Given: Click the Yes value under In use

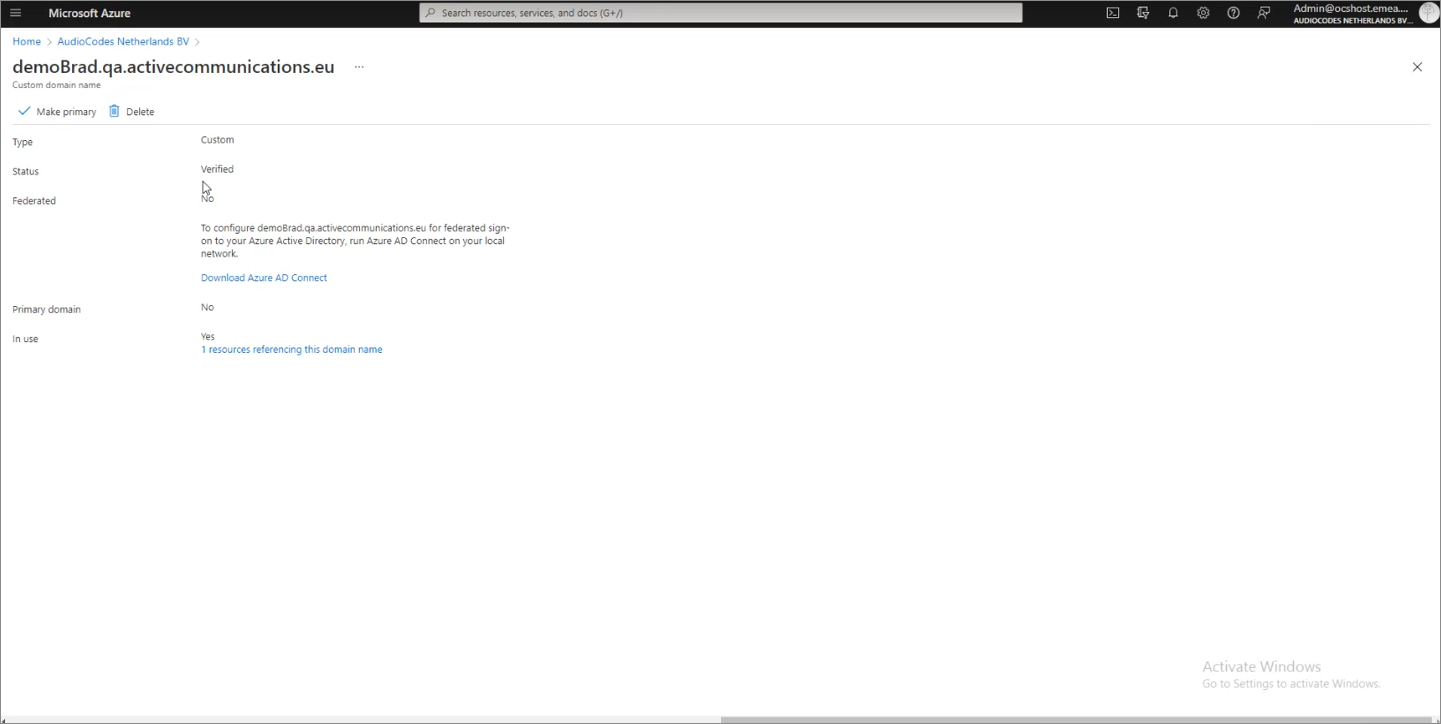Looking at the screenshot, I should pyautogui.click(x=208, y=337).
